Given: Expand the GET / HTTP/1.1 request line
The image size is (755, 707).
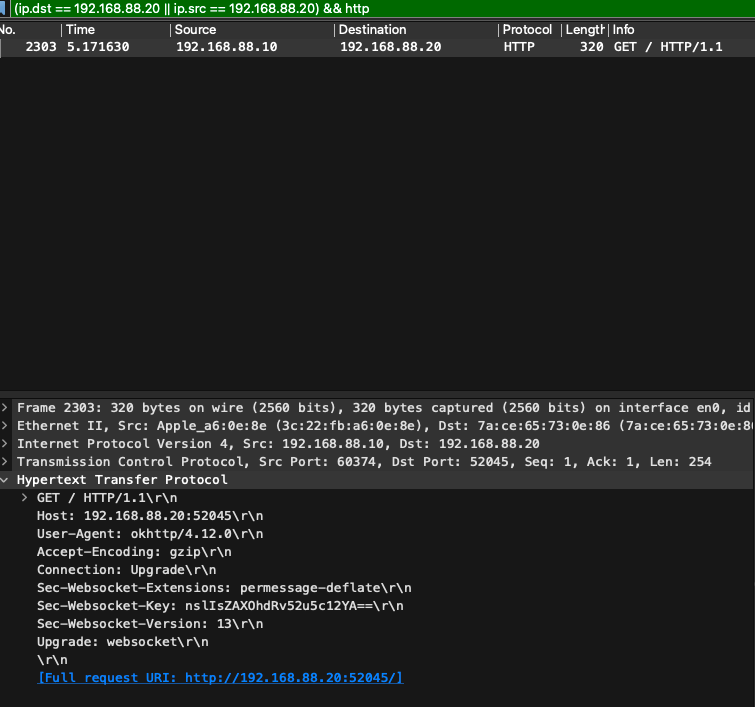Looking at the screenshot, I should 26,498.
